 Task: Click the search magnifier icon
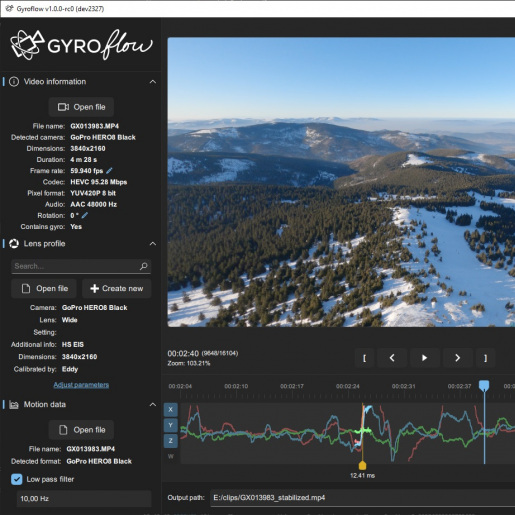tap(143, 266)
